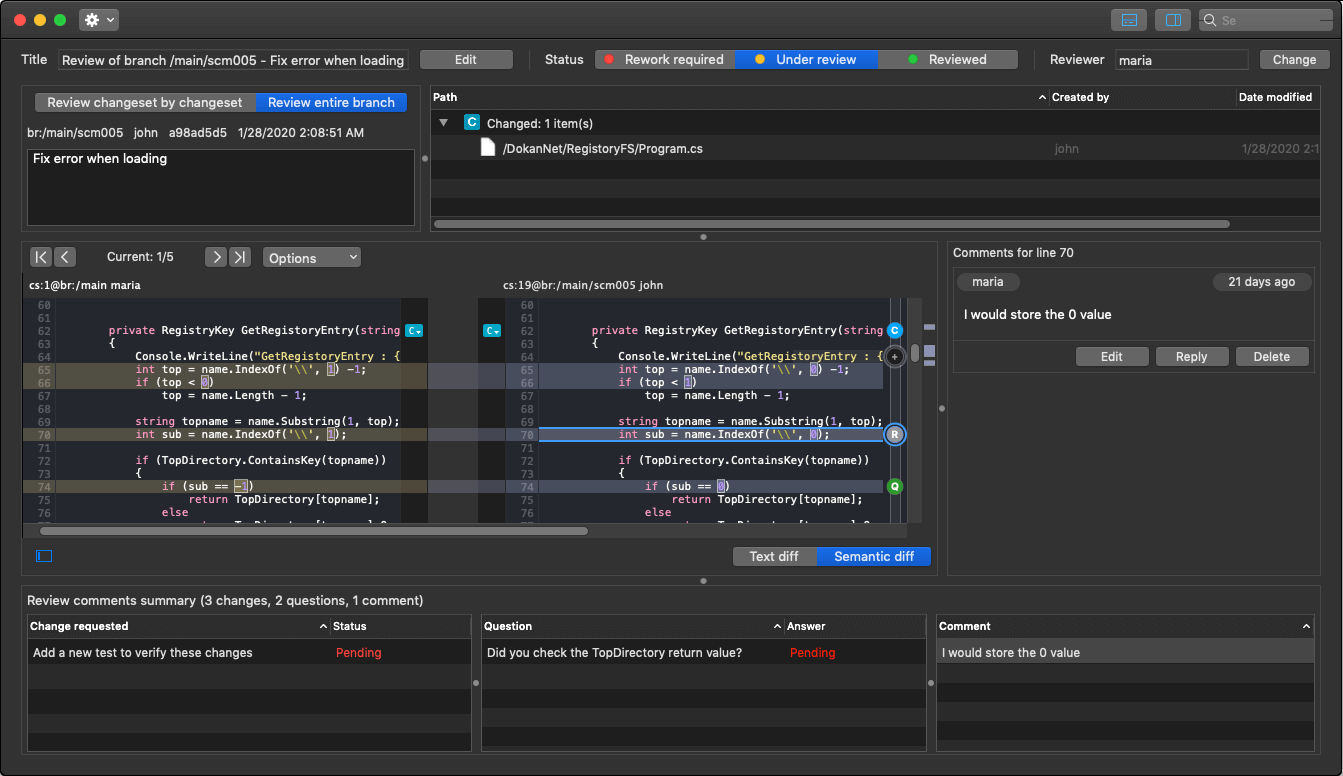Open the diff Options dropdown
The height and width of the screenshot is (776, 1343).
pos(311,257)
